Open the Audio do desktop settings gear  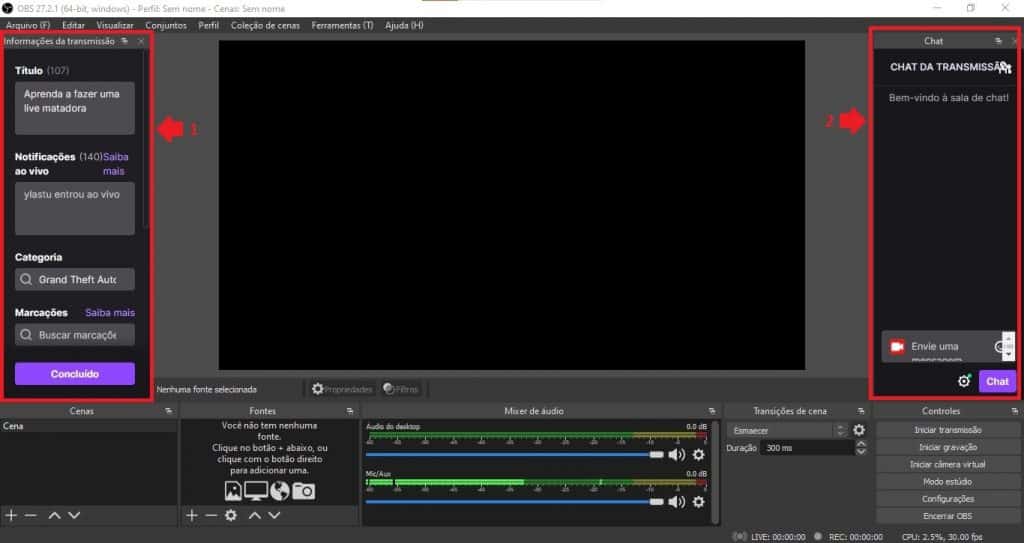point(699,455)
